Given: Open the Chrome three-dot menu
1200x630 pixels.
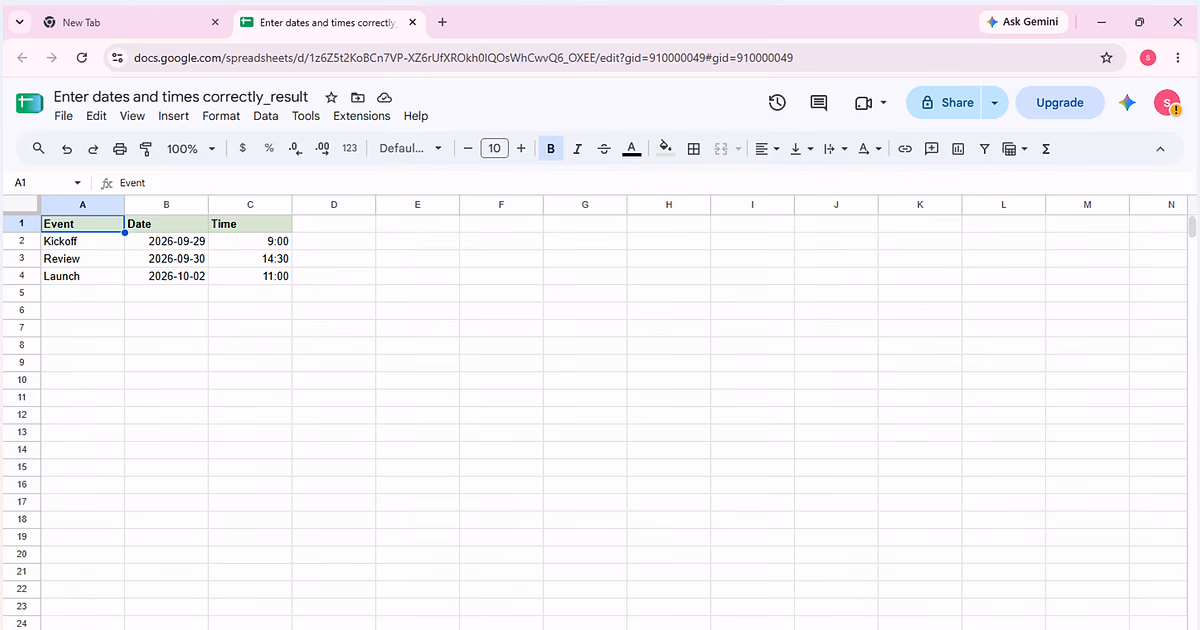Looking at the screenshot, I should [1178, 58].
